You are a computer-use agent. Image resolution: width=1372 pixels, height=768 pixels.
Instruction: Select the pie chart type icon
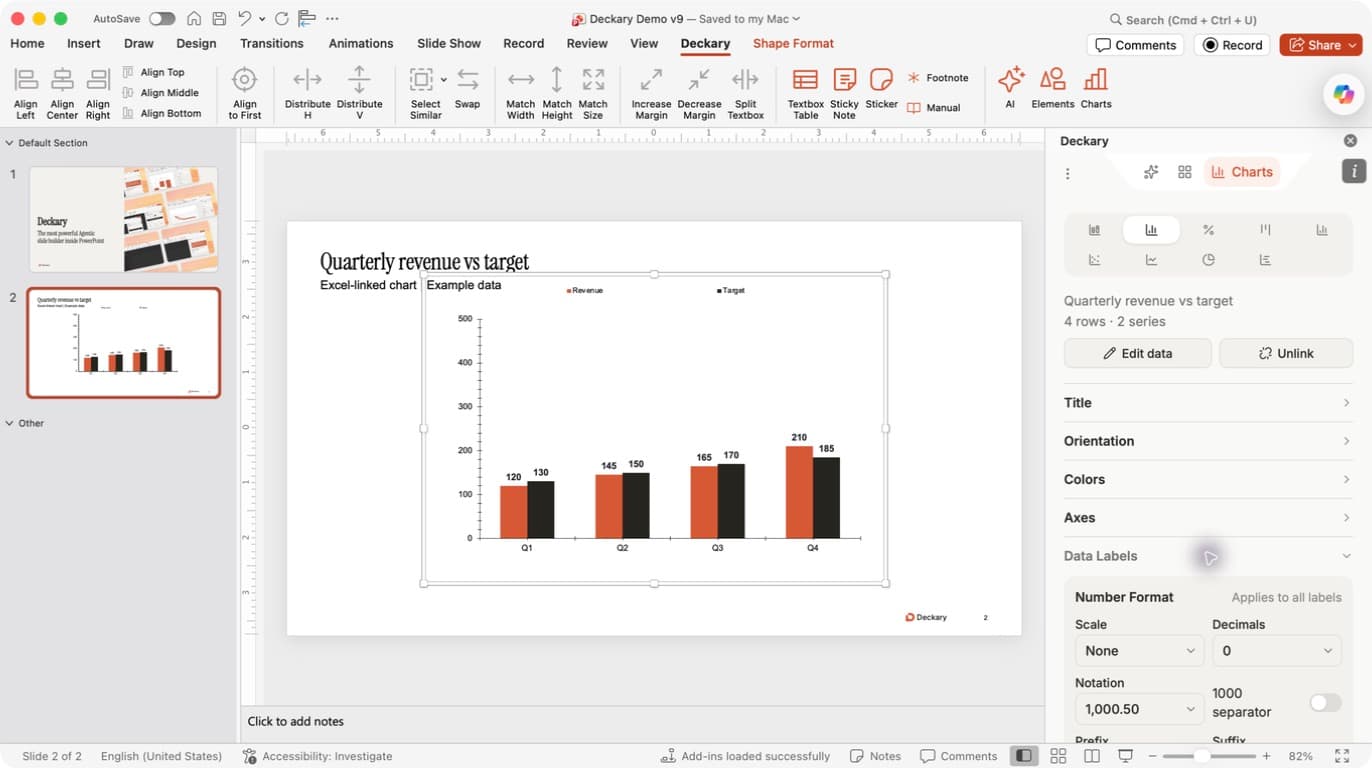pos(1208,260)
